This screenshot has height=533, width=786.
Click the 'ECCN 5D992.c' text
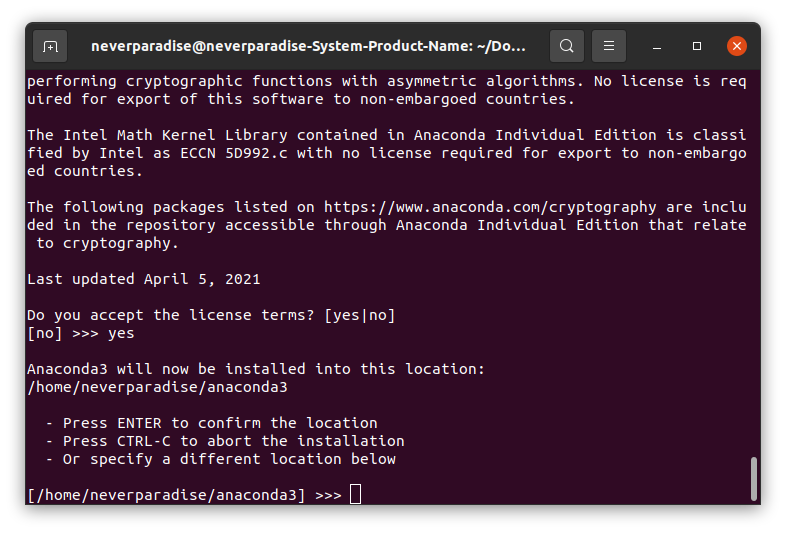pos(234,153)
